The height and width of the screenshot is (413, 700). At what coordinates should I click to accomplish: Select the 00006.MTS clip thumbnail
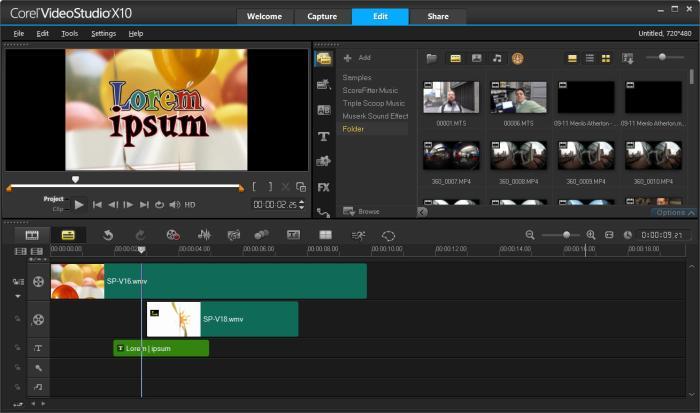[x=517, y=97]
